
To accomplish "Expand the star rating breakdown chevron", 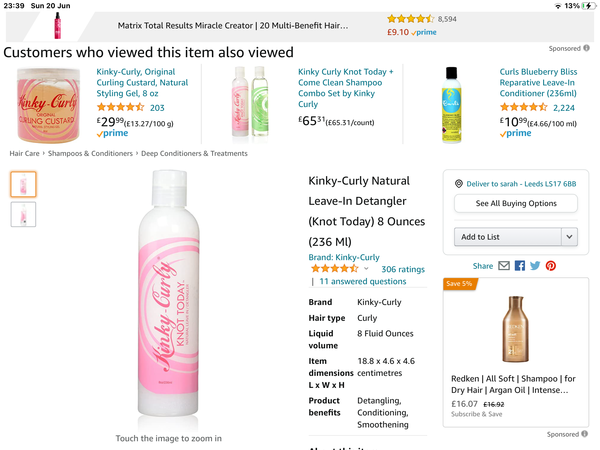I will tap(366, 269).
